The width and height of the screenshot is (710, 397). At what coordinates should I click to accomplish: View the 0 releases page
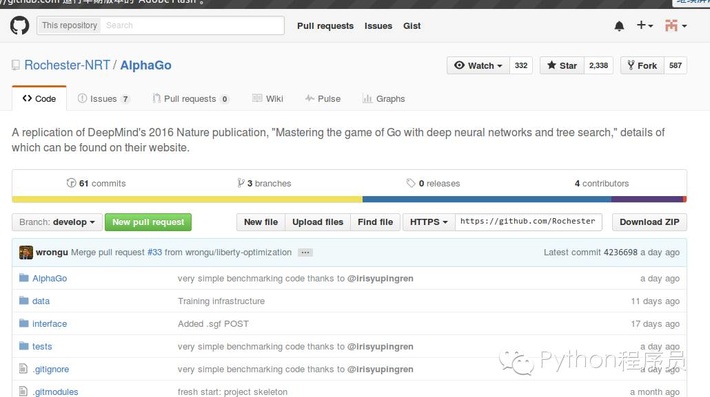point(433,183)
